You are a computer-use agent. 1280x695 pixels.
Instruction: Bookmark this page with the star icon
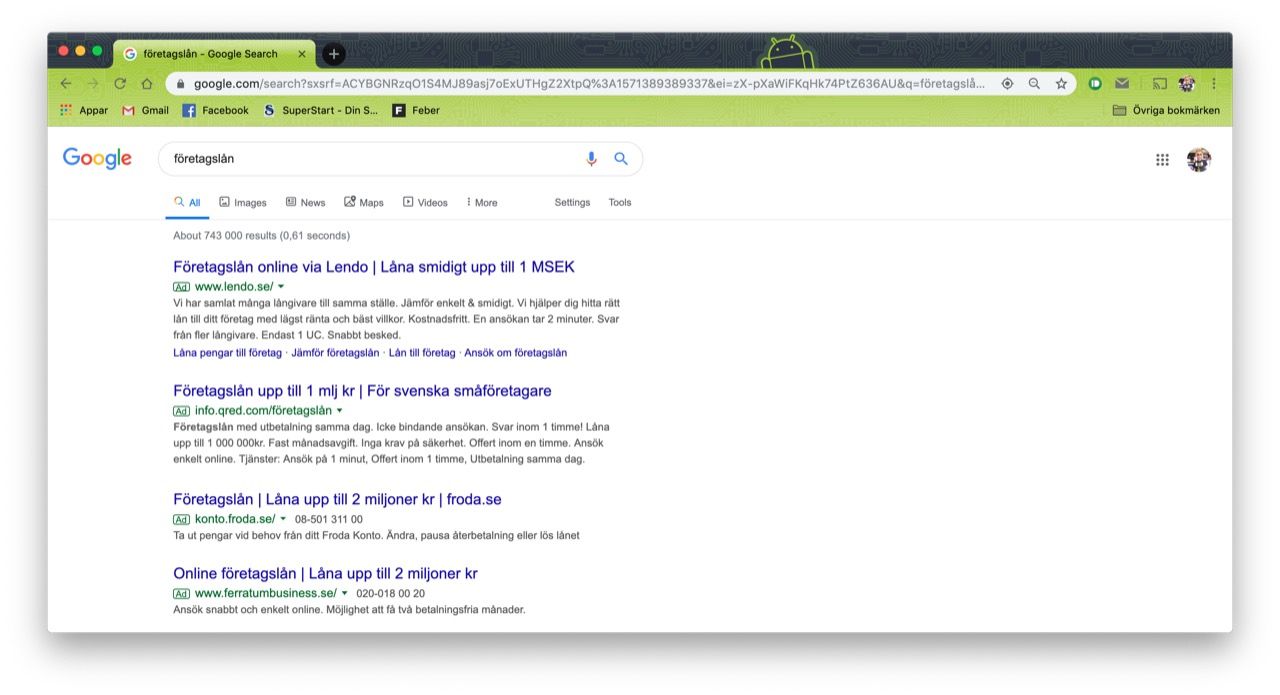pyautogui.click(x=1061, y=84)
